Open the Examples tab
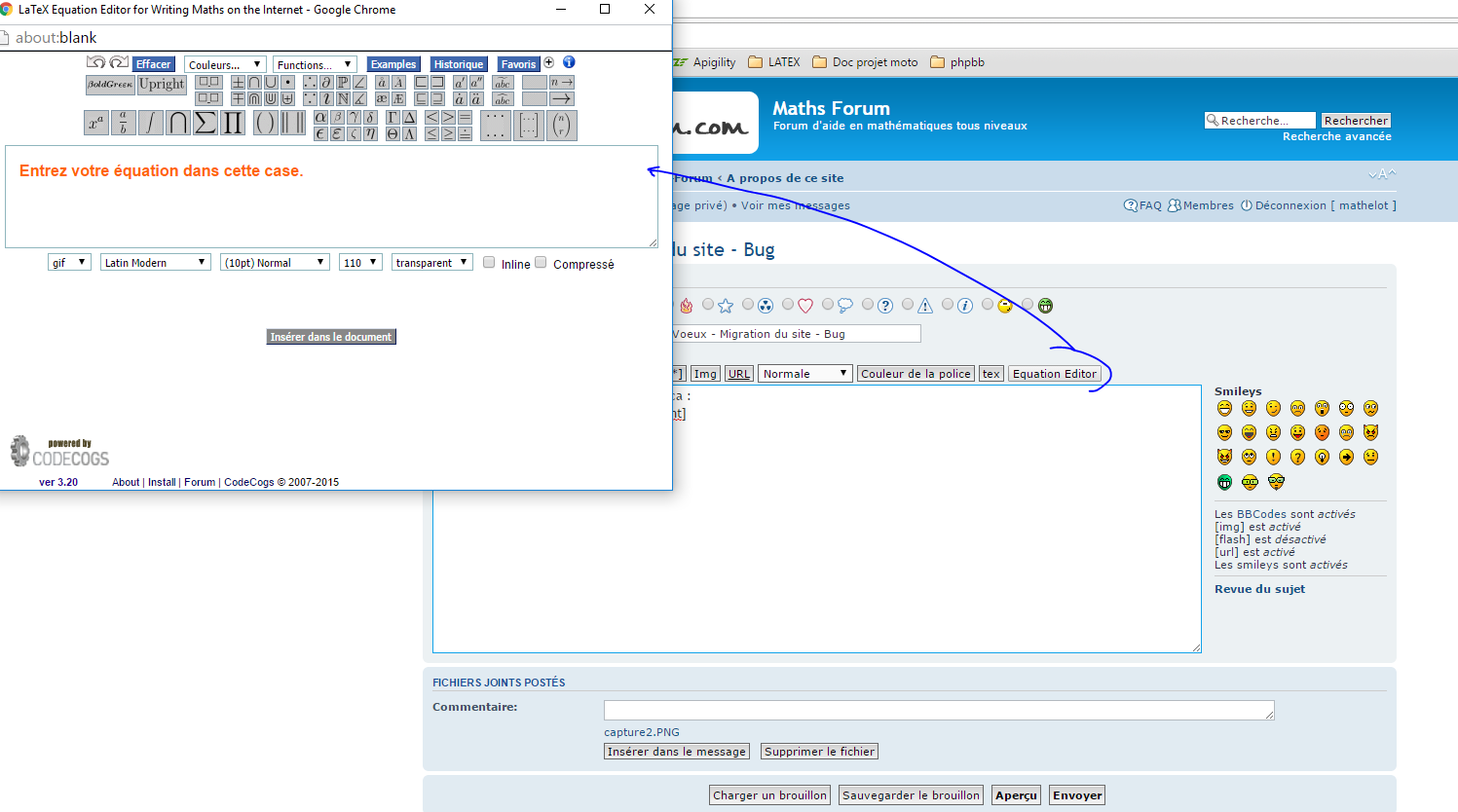Screen dimensions: 1458x812 (x=393, y=64)
